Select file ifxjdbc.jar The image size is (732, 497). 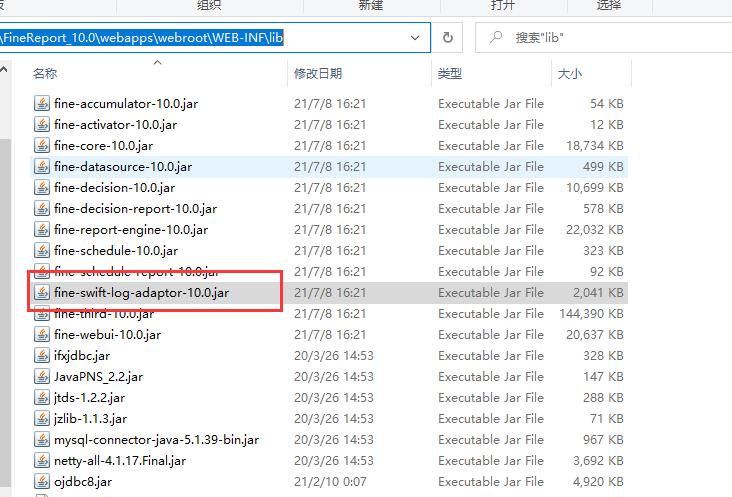point(82,355)
